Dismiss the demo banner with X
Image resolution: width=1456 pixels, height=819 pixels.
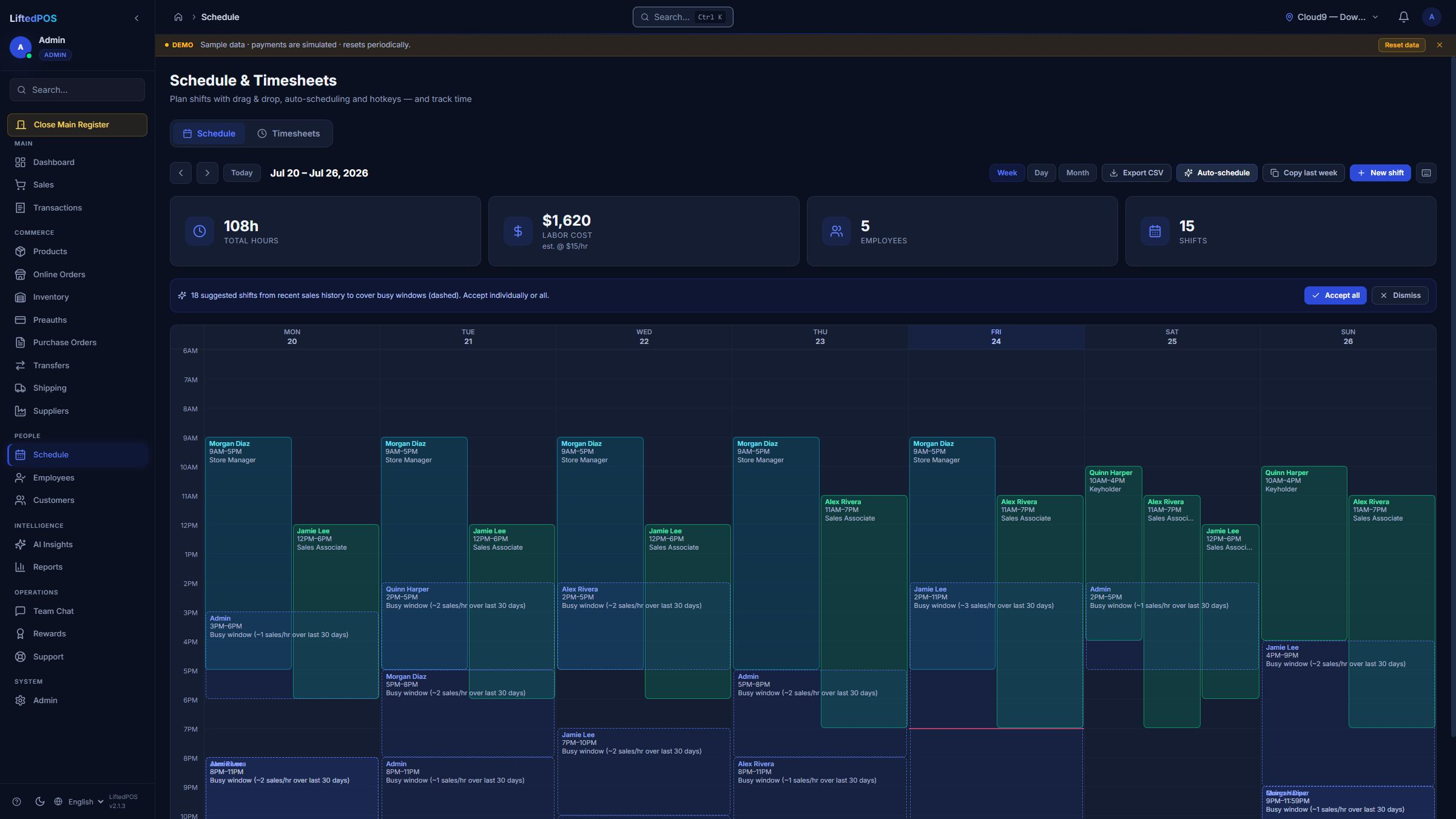1439,45
